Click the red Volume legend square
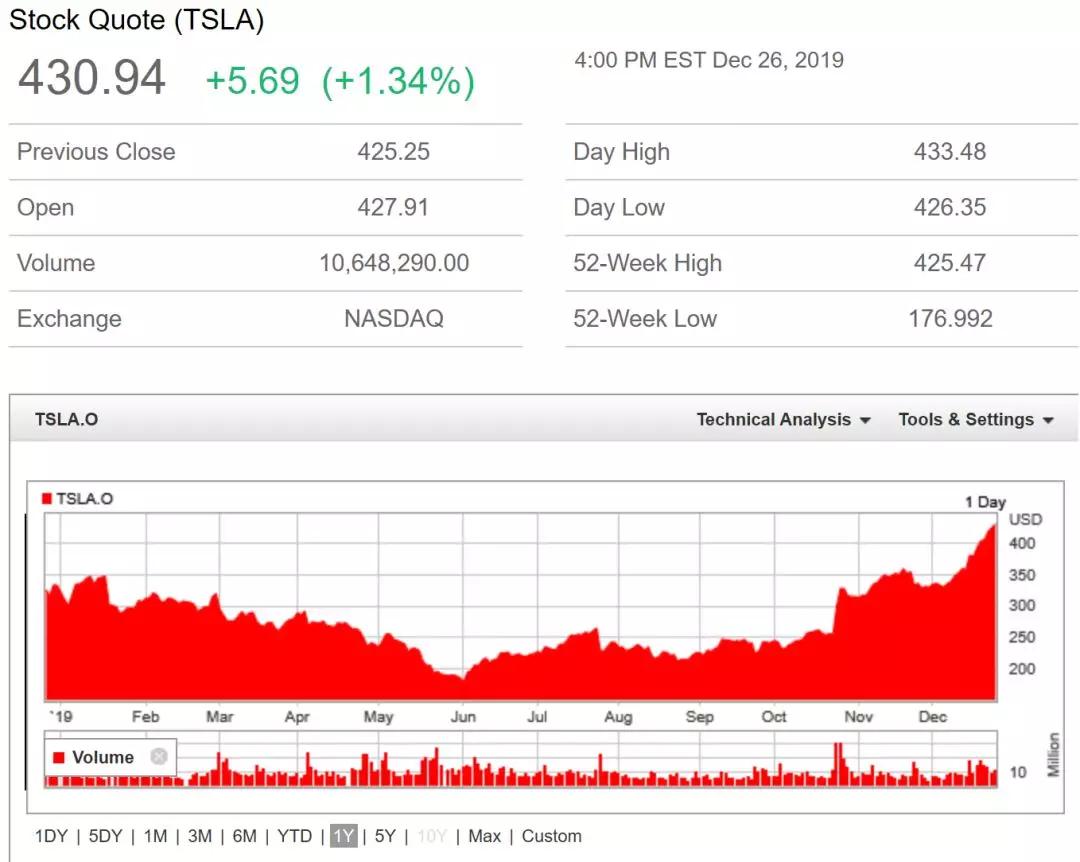 tap(59, 757)
